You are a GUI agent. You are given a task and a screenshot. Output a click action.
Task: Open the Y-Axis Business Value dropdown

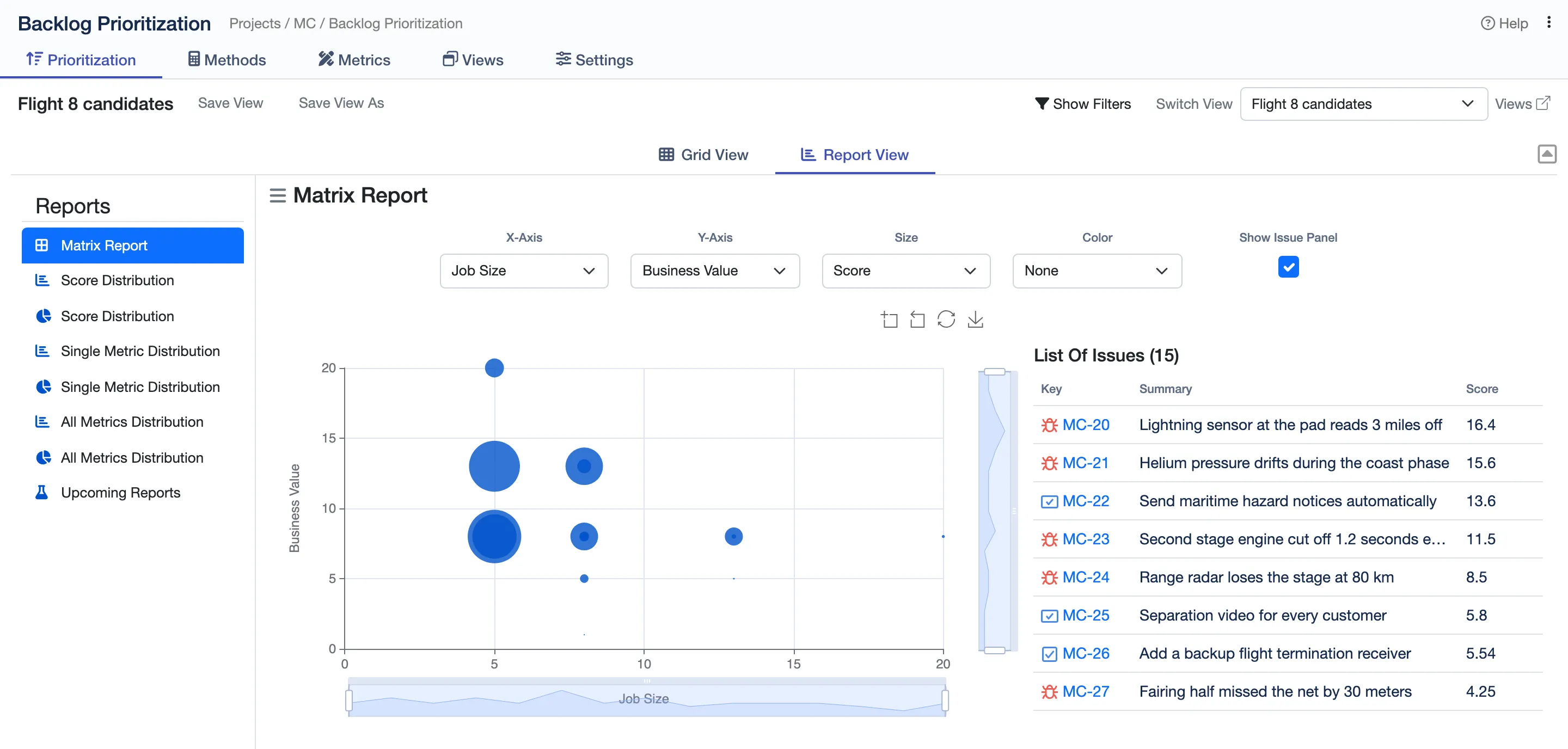tap(715, 271)
